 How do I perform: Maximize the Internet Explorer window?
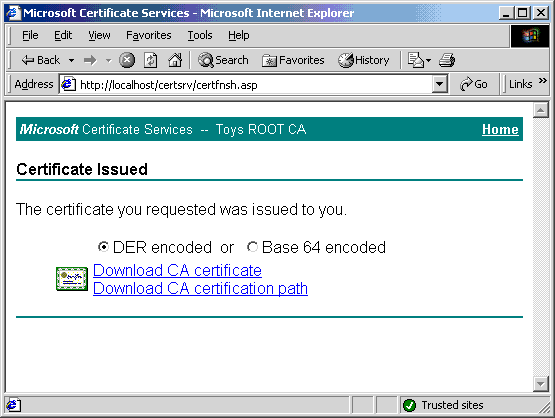coord(522,13)
